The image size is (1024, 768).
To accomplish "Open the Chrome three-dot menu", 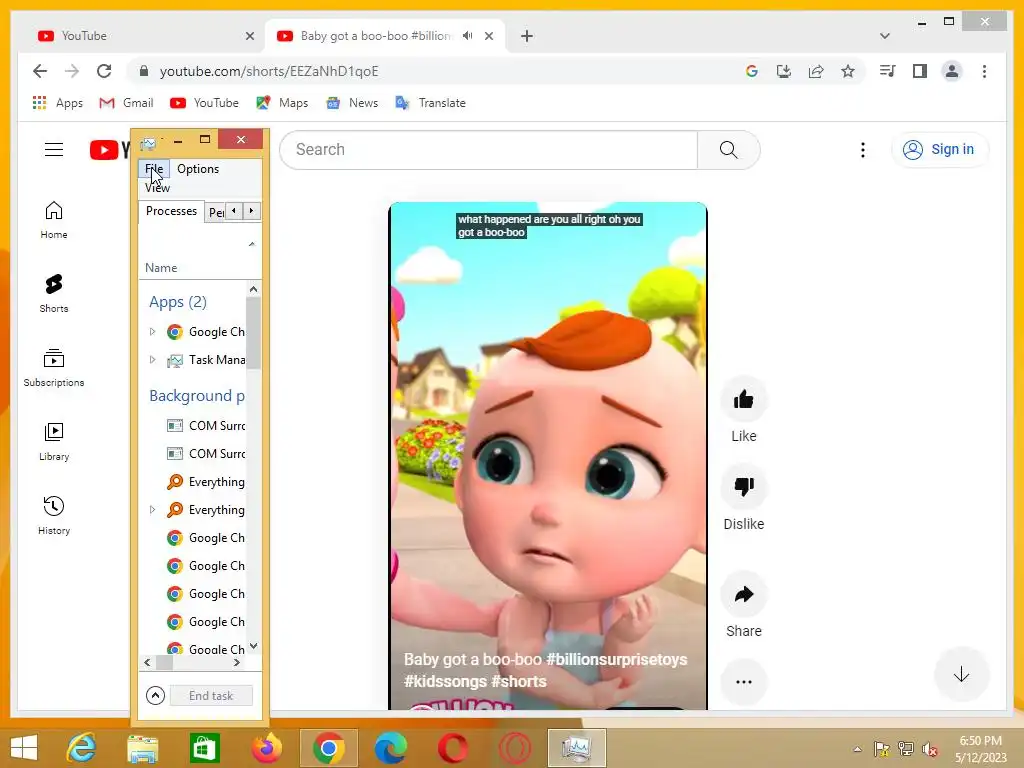I will tap(984, 71).
